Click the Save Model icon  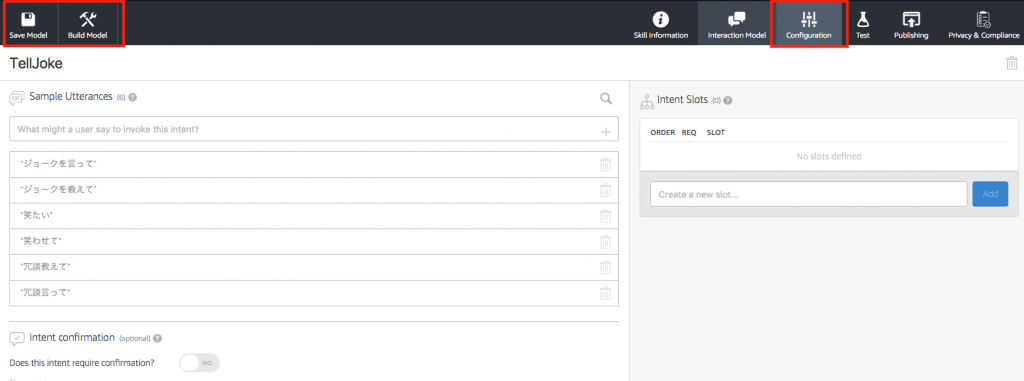[29, 19]
